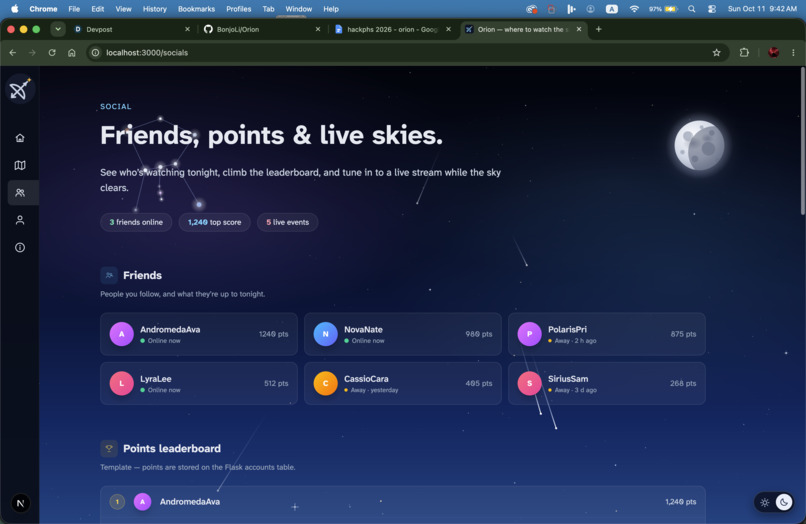The height and width of the screenshot is (524, 806).
Task: Click the page vertical scrollbar
Action: 802,141
